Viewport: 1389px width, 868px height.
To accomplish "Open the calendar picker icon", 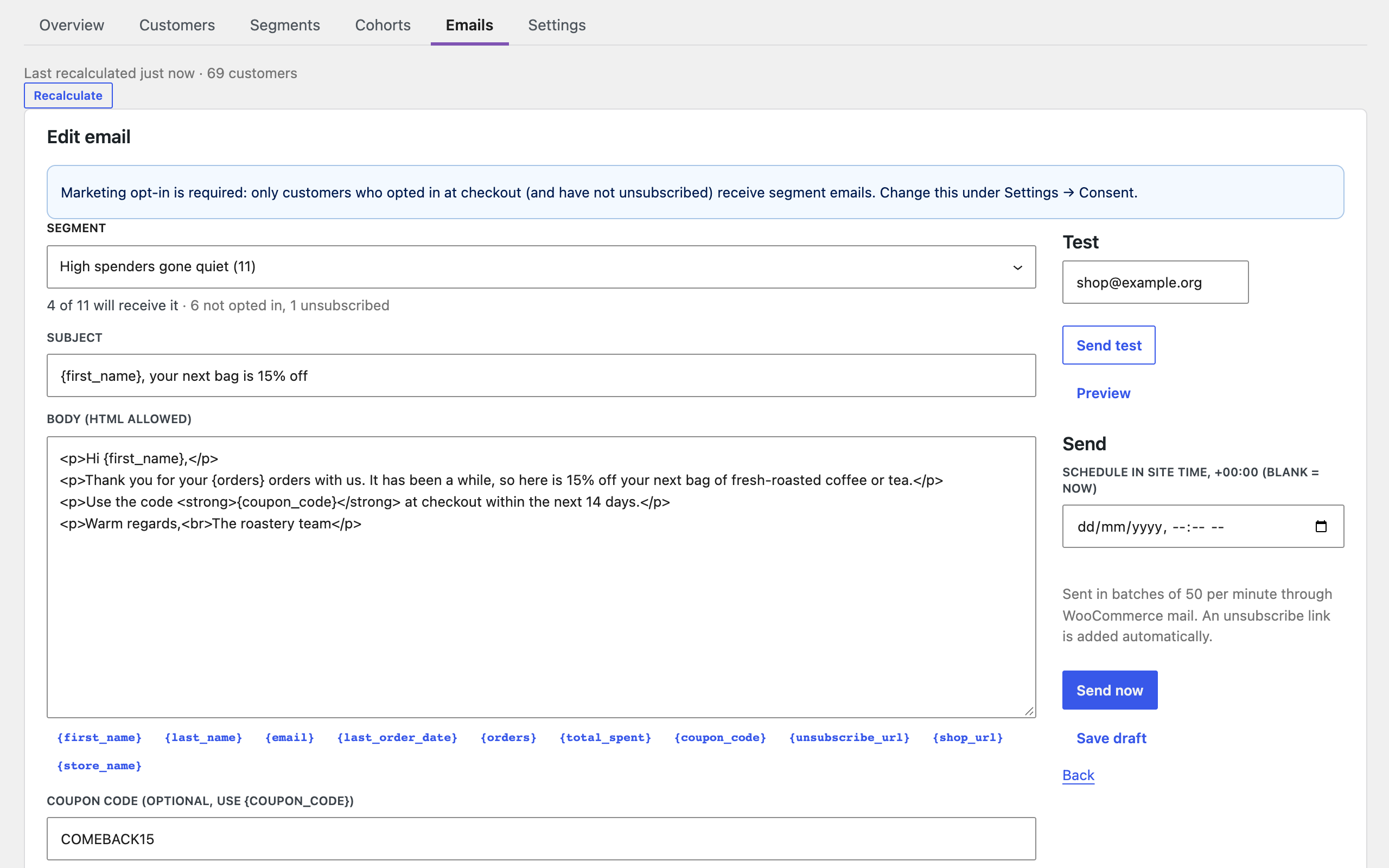I will (1321, 526).
